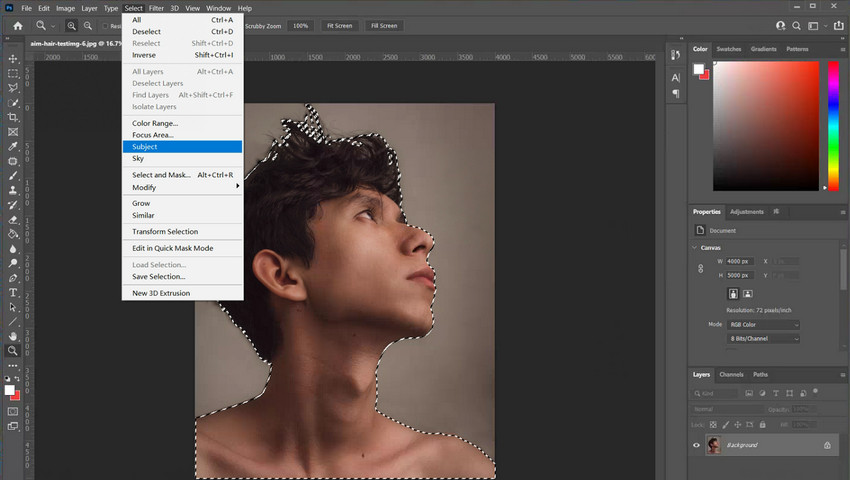Screen dimensions: 850x480
Task: Set canvas orientation to landscape
Action: [x=748, y=293]
